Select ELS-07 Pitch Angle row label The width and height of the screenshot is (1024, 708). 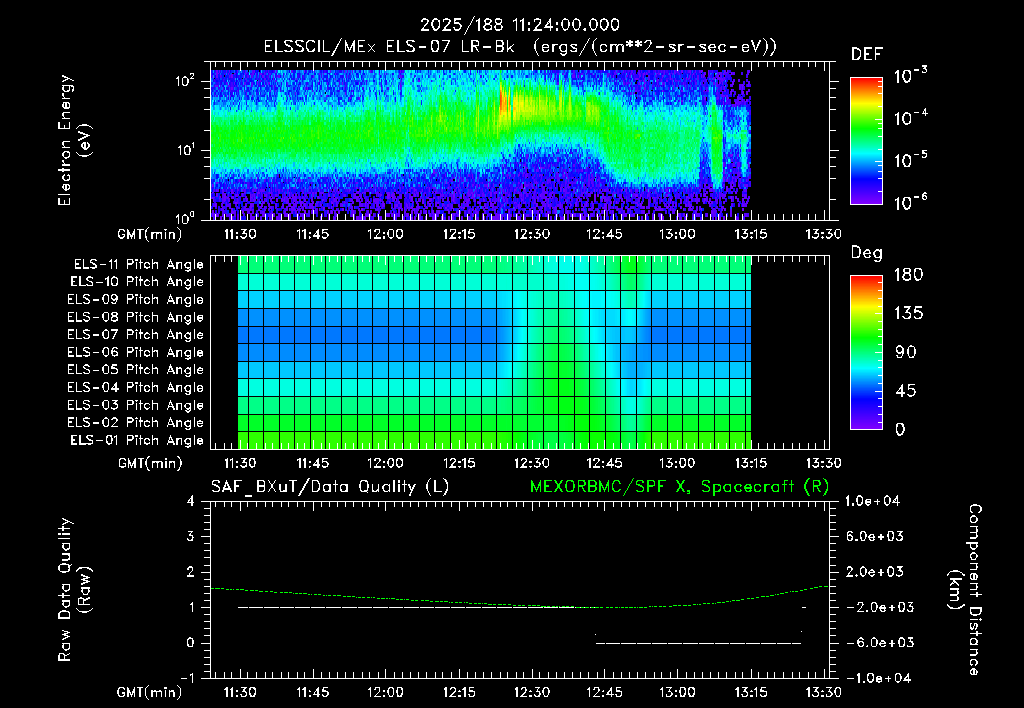tap(136, 334)
